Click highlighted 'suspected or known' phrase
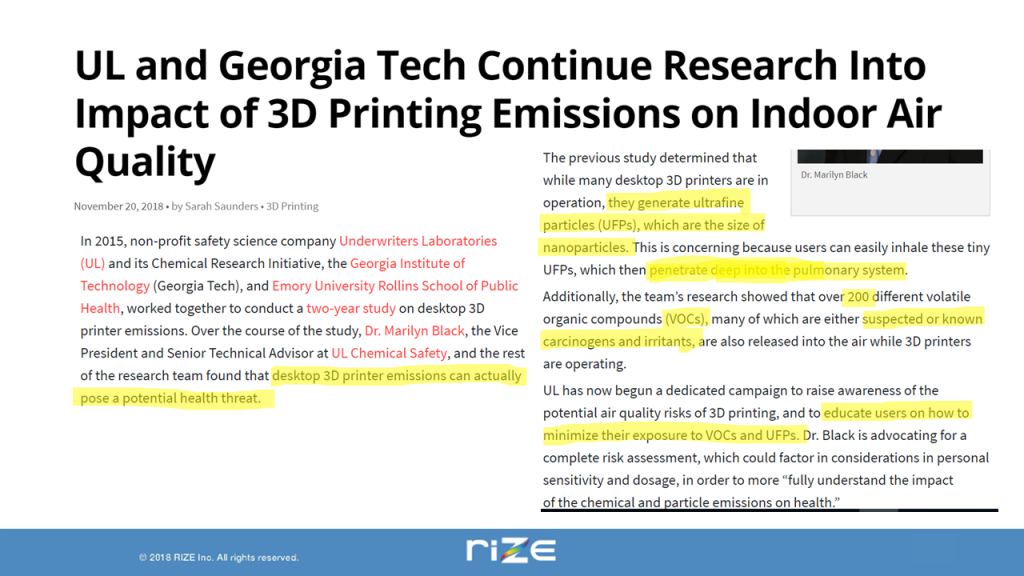The image size is (1024, 576). 922,319
